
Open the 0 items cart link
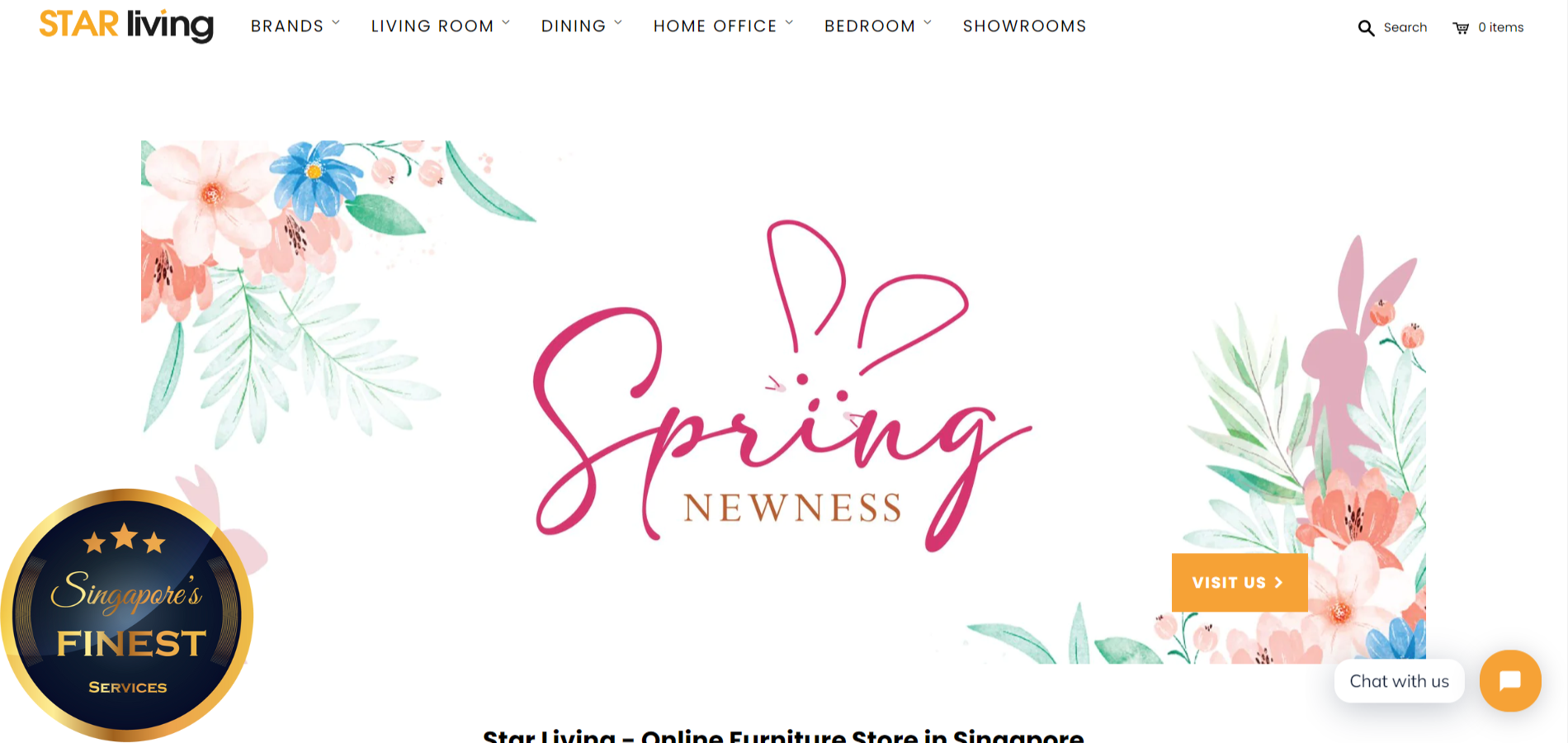tap(1501, 27)
